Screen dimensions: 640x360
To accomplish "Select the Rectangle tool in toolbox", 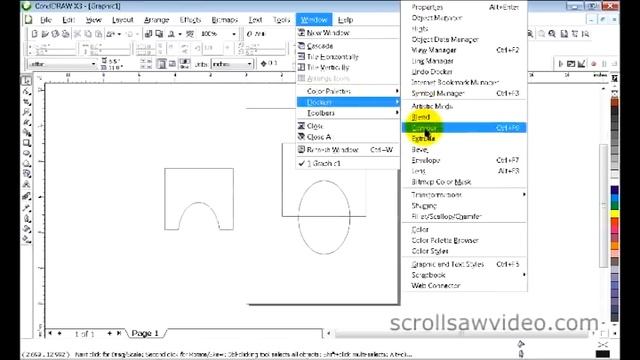I will tap(27, 143).
